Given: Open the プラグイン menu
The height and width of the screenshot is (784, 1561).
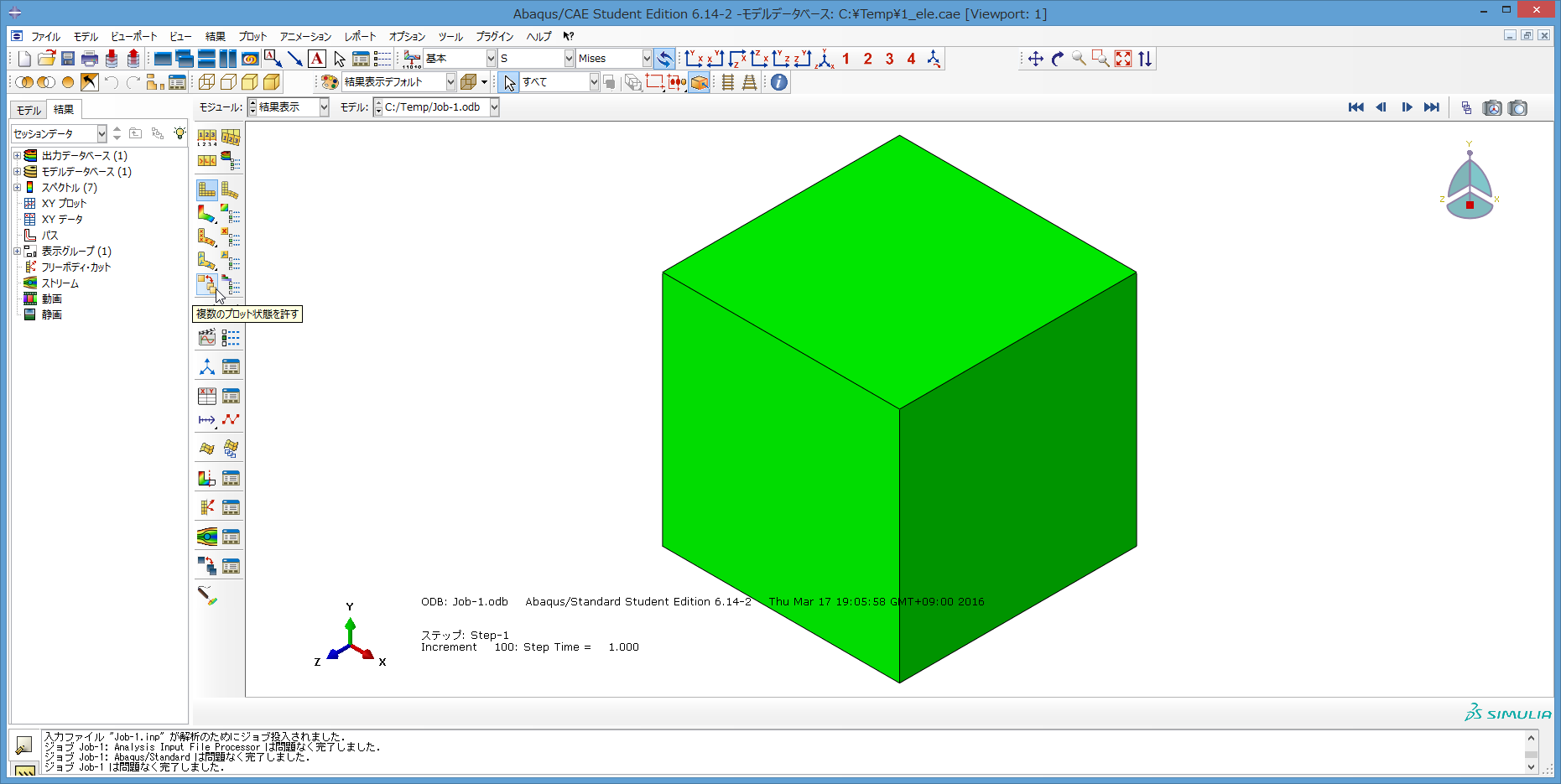Looking at the screenshot, I should (495, 37).
